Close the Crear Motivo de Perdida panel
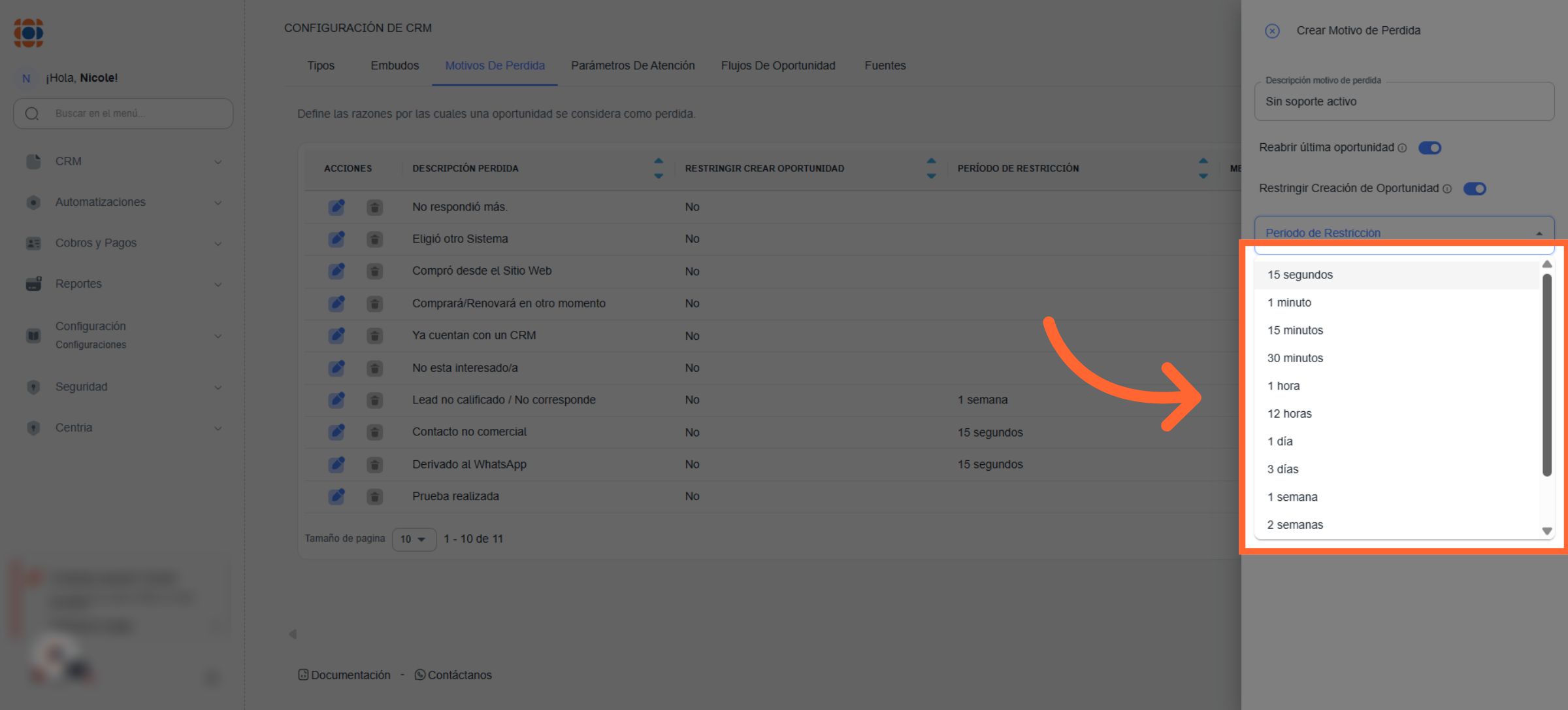Image resolution: width=1568 pixels, height=710 pixels. 1271,31
